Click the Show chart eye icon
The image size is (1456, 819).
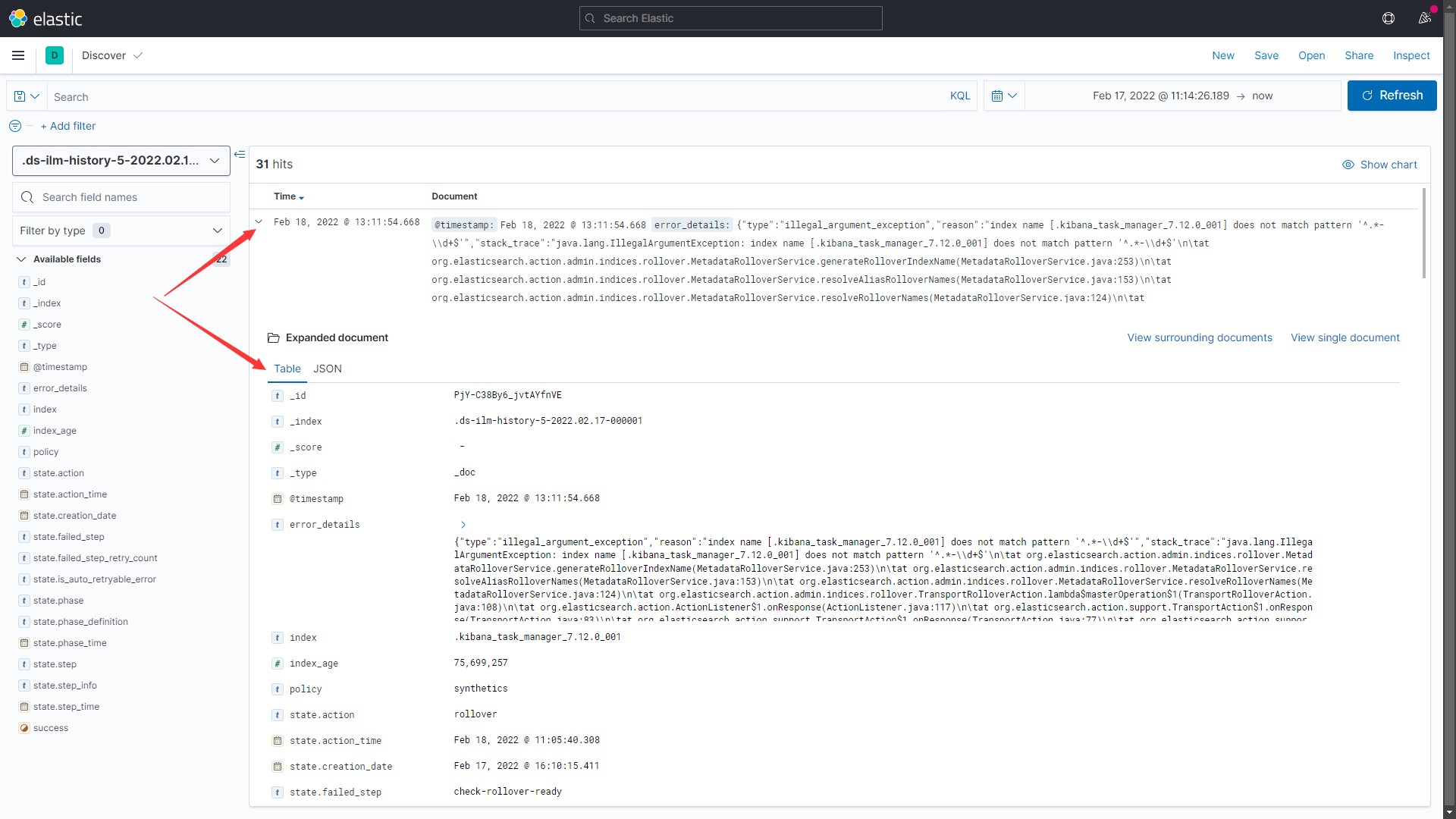1348,165
